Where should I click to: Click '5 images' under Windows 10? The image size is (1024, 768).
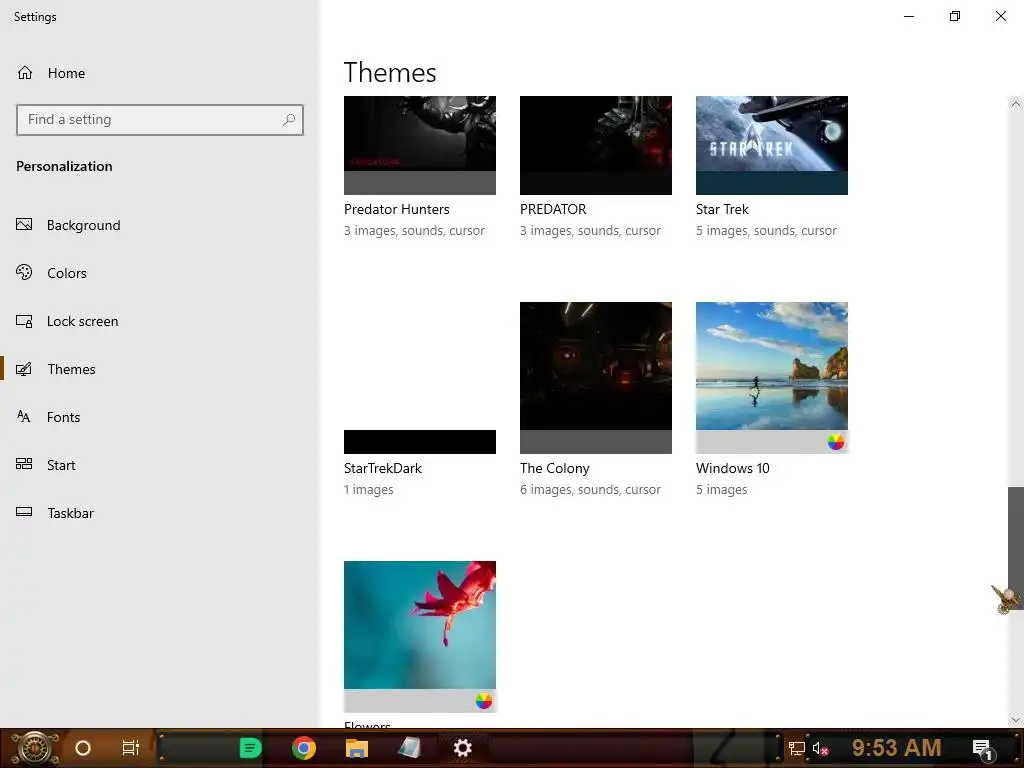722,490
